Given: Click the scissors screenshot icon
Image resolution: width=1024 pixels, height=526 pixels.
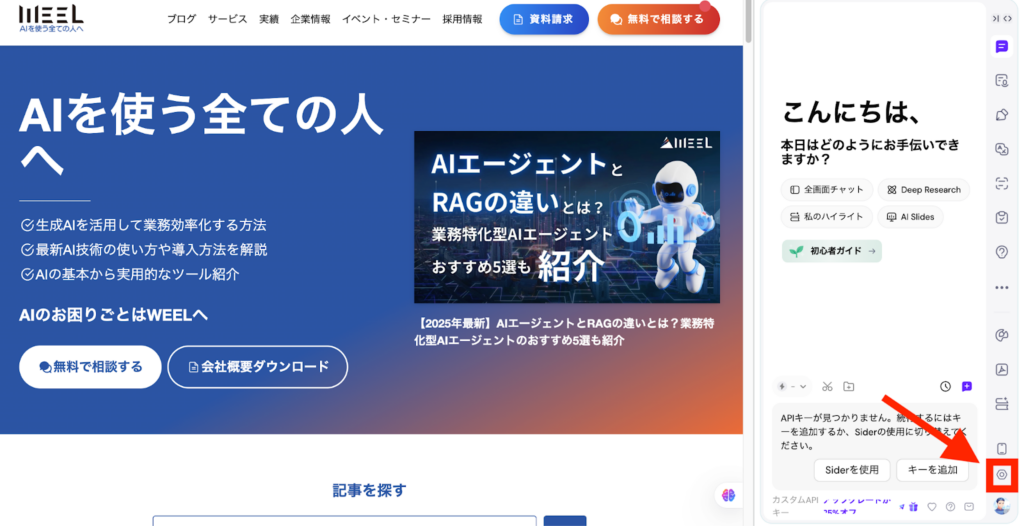Looking at the screenshot, I should (x=827, y=386).
